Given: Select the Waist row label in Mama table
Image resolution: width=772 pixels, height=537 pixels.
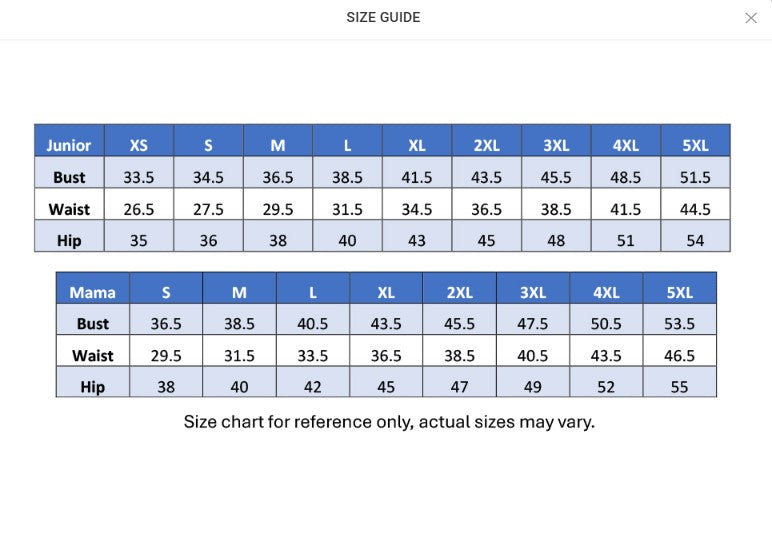Looking at the screenshot, I should (93, 355).
